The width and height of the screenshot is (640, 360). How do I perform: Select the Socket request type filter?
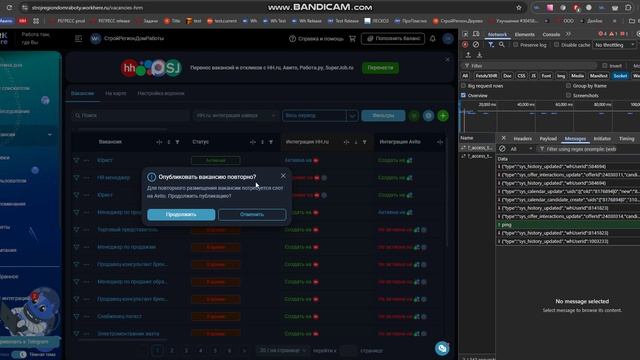point(620,76)
